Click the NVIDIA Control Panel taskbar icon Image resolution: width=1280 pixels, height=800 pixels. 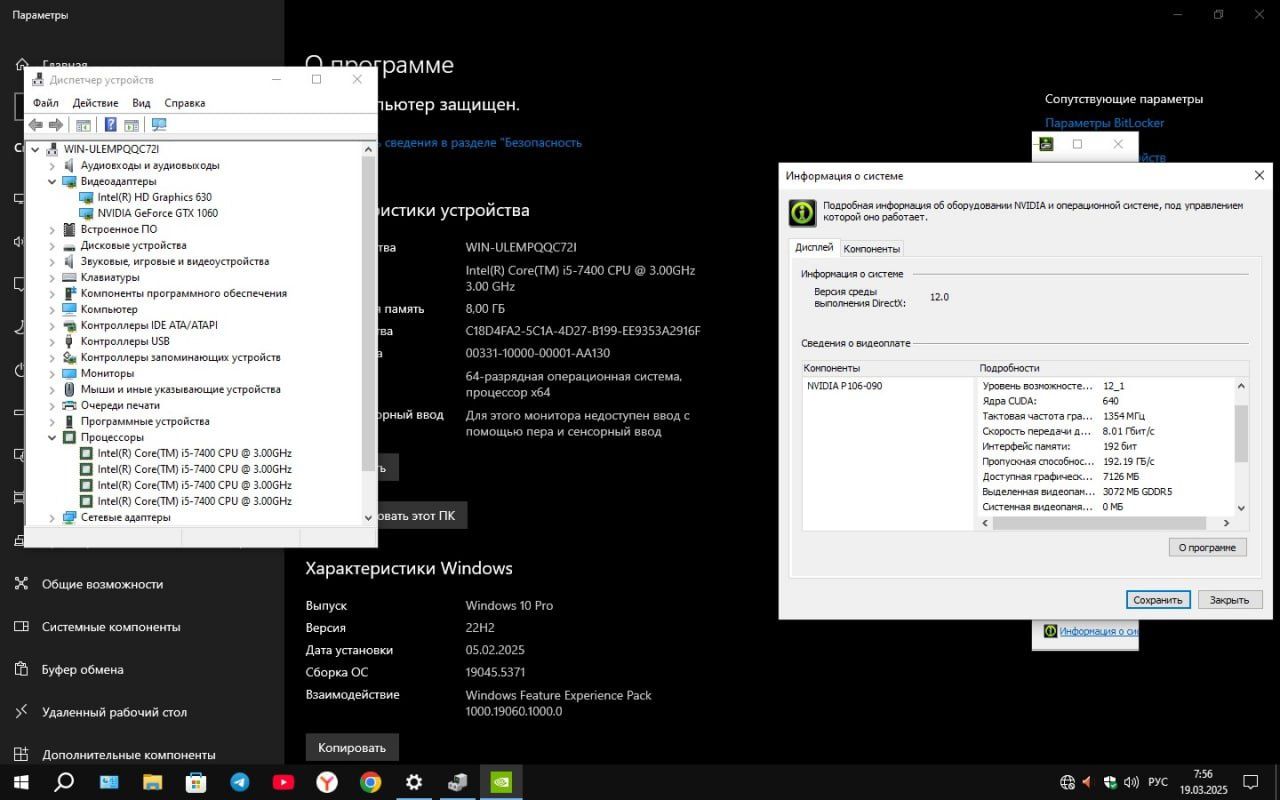[x=501, y=782]
